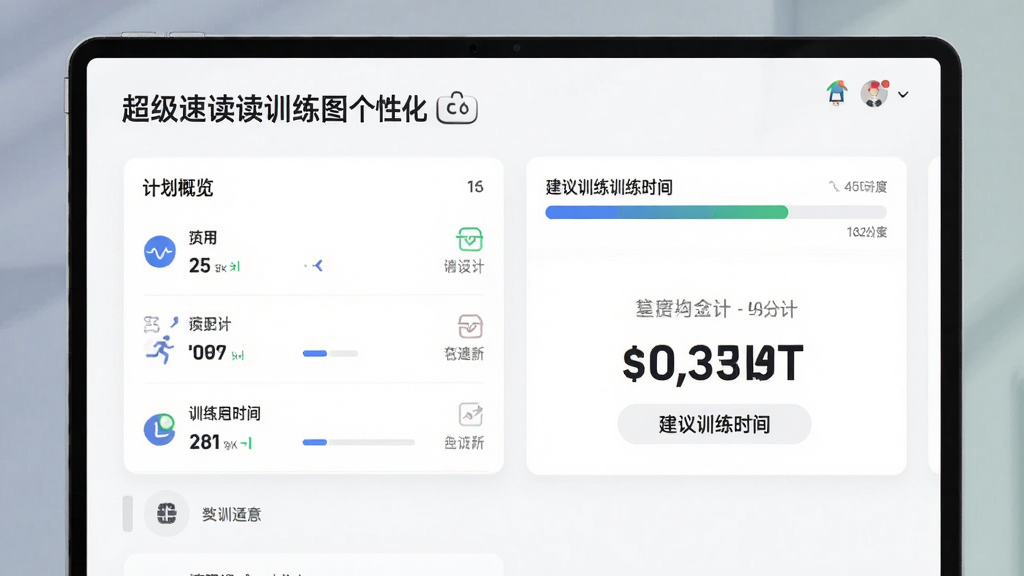Click the blue-green progress bar for 建议训练训练时间
The width and height of the screenshot is (1024, 576).
pyautogui.click(x=716, y=212)
